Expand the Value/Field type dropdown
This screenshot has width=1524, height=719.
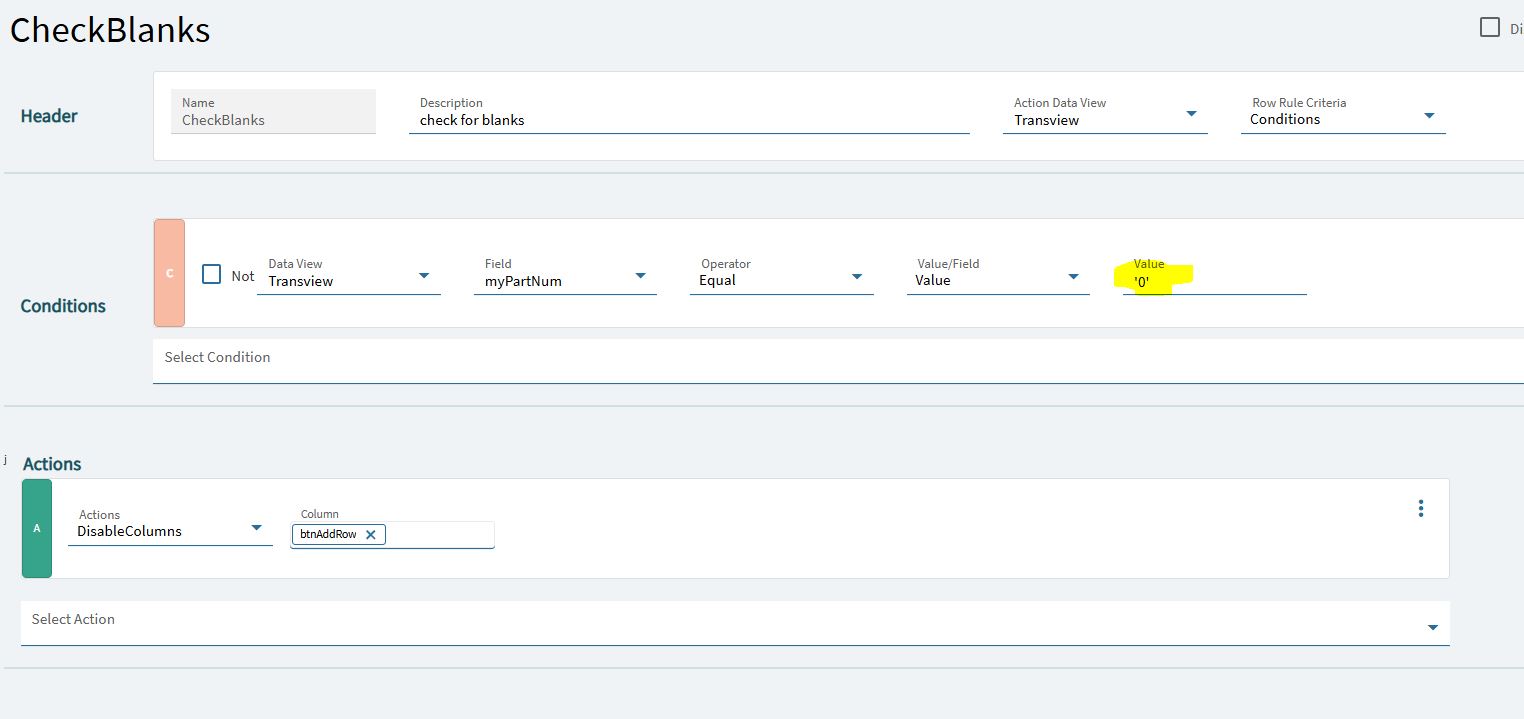coord(1073,276)
